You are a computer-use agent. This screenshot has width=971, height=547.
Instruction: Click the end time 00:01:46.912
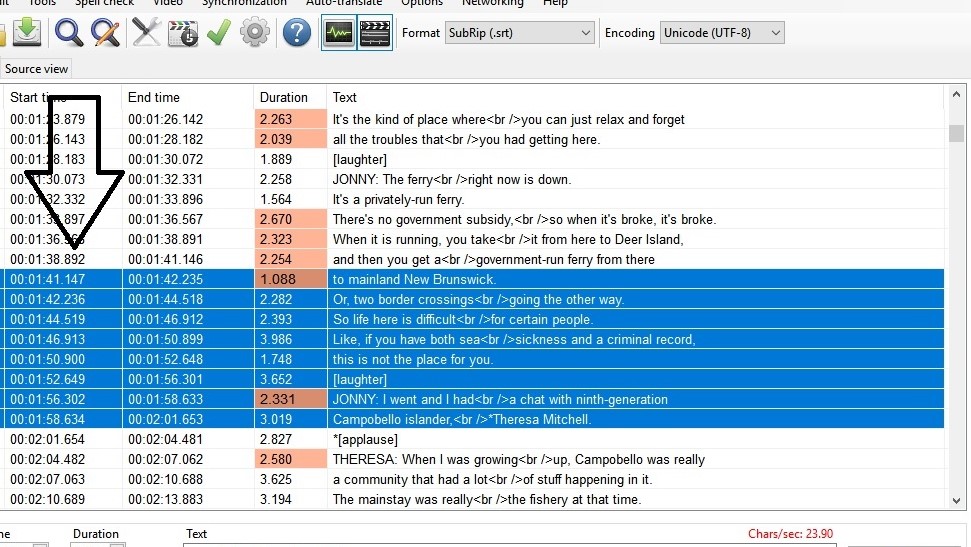pyautogui.click(x=165, y=319)
